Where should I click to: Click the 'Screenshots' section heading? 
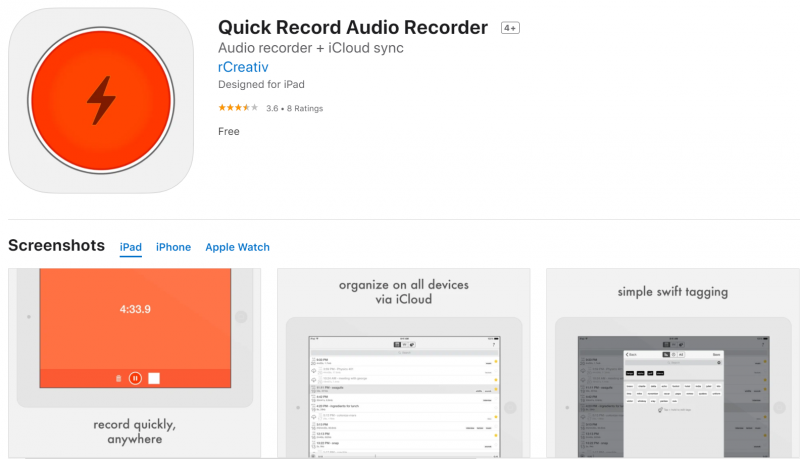coord(57,245)
